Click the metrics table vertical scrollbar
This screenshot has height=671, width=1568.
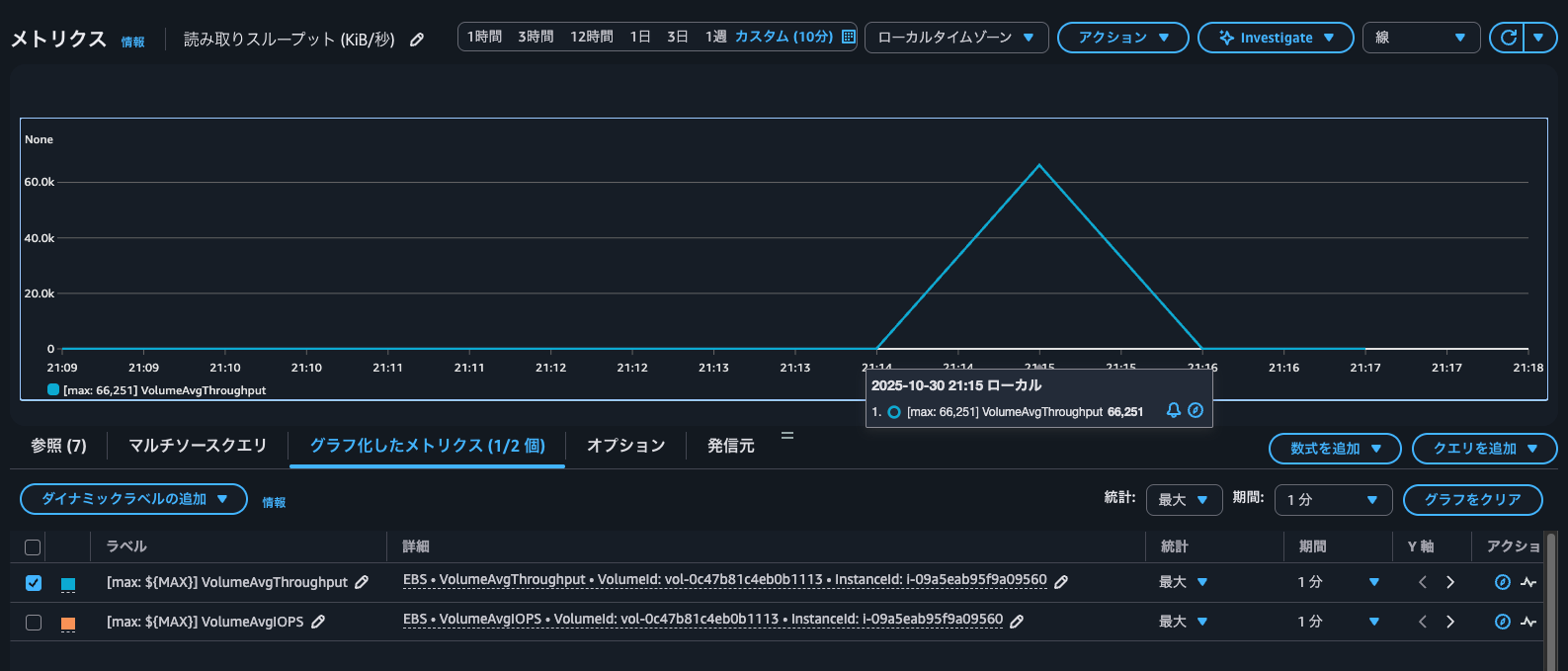click(x=1550, y=601)
